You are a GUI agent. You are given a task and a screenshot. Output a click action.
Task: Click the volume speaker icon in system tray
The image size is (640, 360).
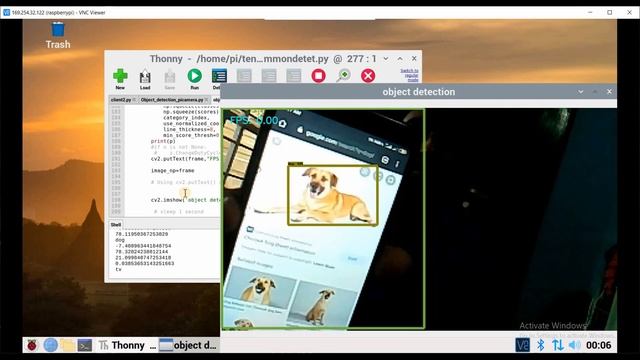[x=575, y=345]
